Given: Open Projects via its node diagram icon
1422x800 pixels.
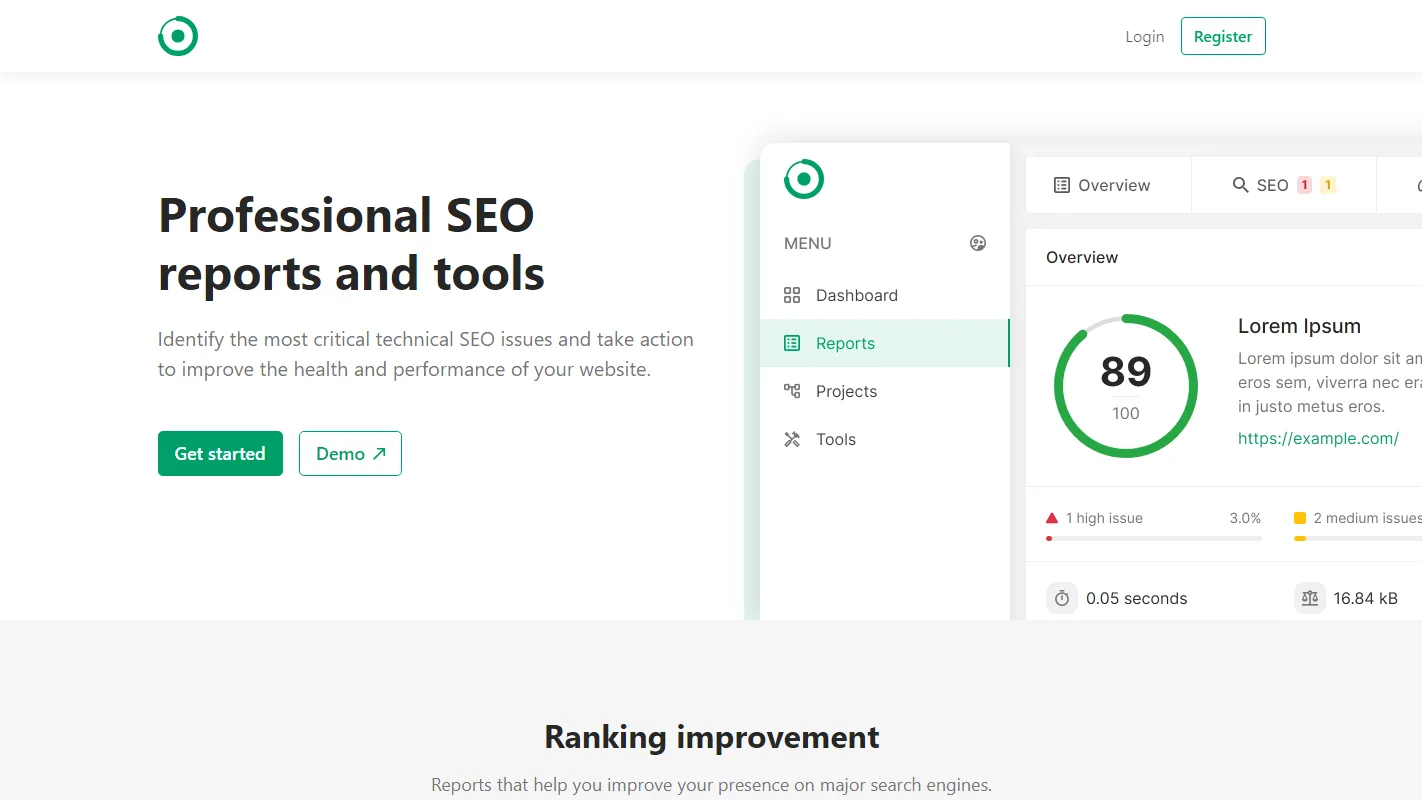Looking at the screenshot, I should (792, 391).
